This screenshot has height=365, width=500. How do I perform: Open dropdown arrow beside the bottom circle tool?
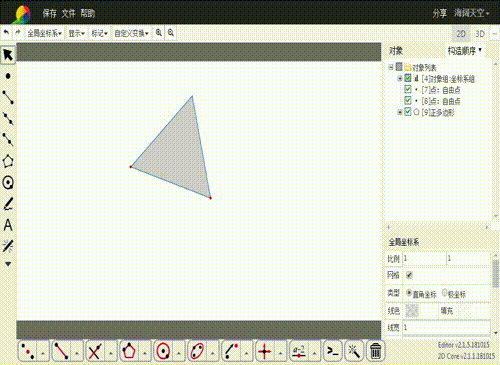point(179,352)
